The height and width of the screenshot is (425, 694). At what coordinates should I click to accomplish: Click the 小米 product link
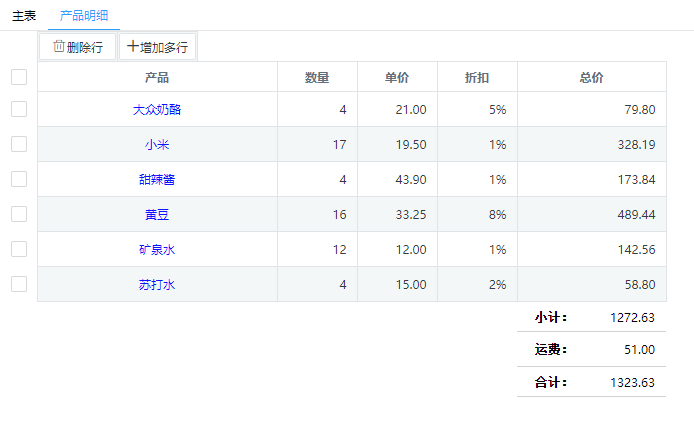click(x=157, y=145)
